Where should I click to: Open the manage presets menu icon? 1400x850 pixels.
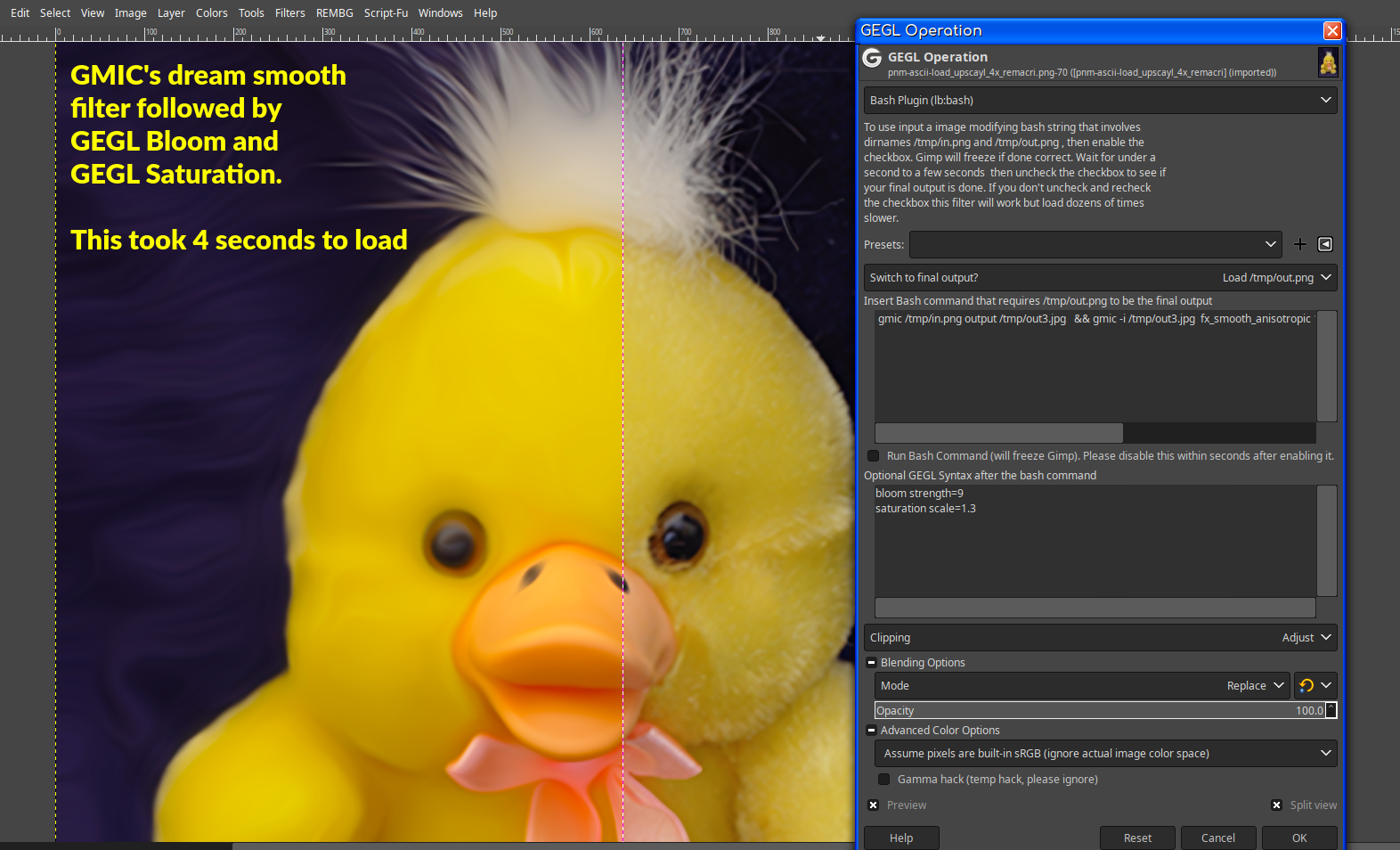[x=1324, y=244]
